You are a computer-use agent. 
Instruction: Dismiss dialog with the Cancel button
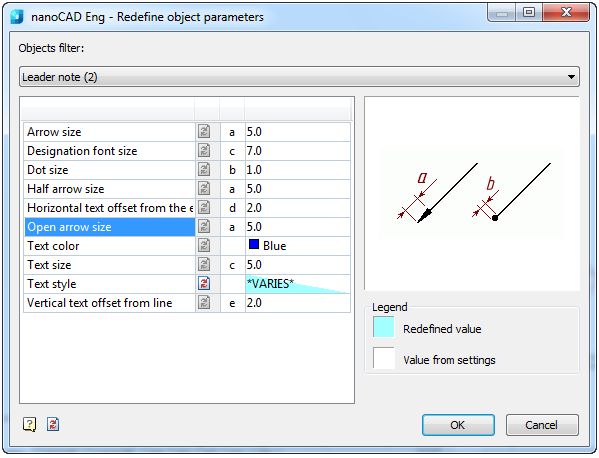pyautogui.click(x=542, y=425)
